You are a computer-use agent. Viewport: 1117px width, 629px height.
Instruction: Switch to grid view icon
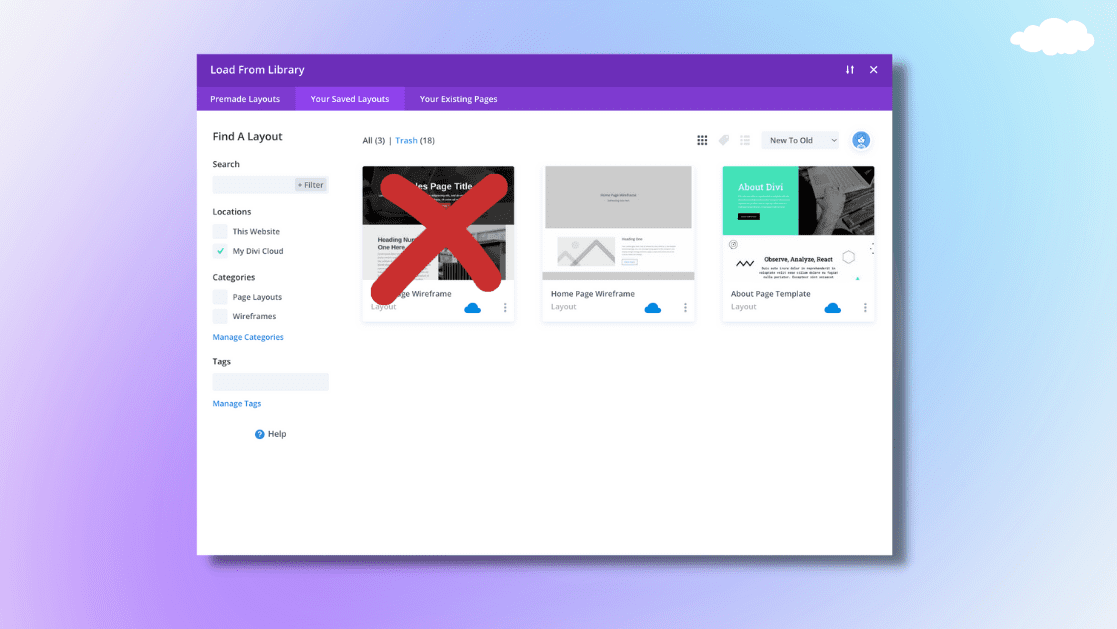(x=702, y=141)
